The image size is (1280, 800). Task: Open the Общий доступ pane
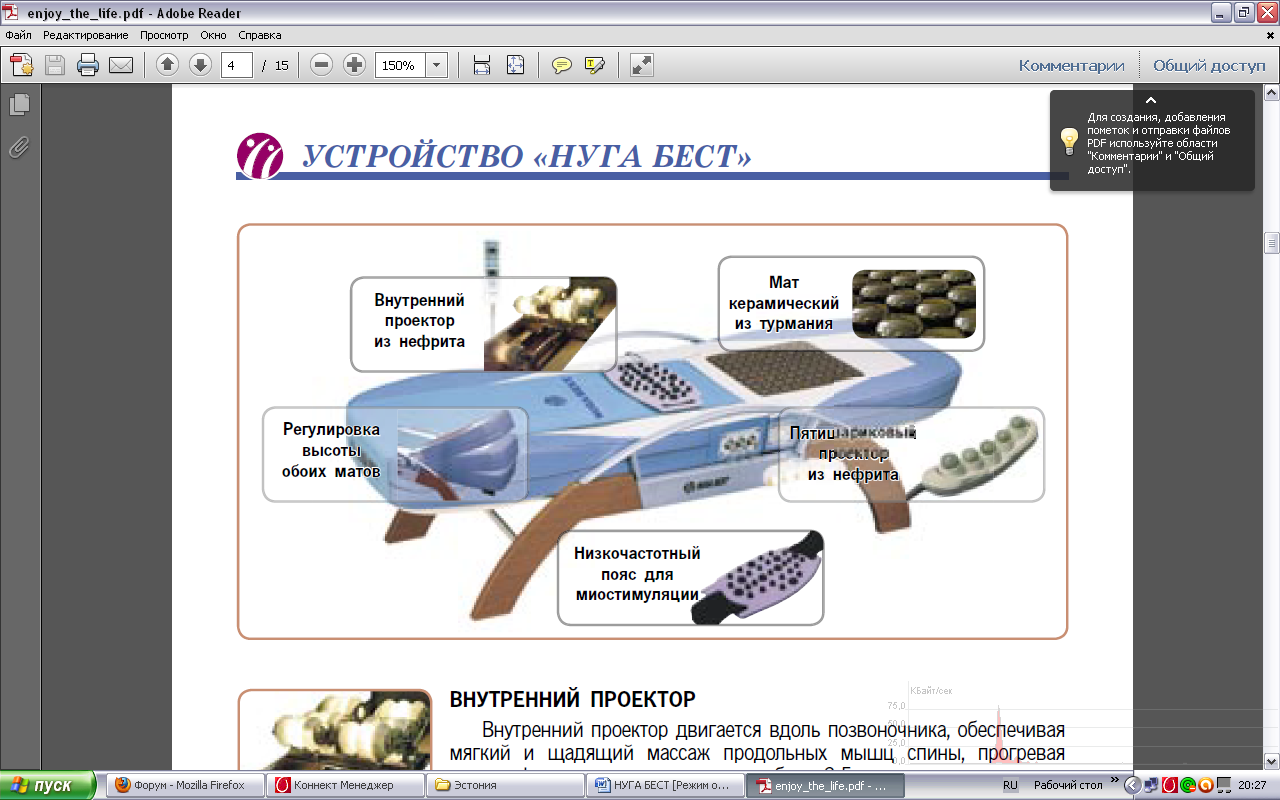[x=1209, y=65]
